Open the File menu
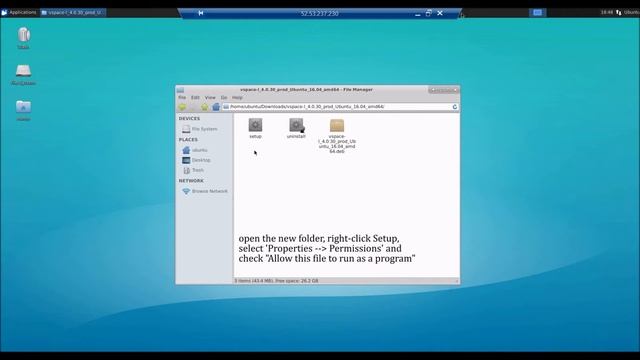The height and width of the screenshot is (360, 640). tap(182, 98)
